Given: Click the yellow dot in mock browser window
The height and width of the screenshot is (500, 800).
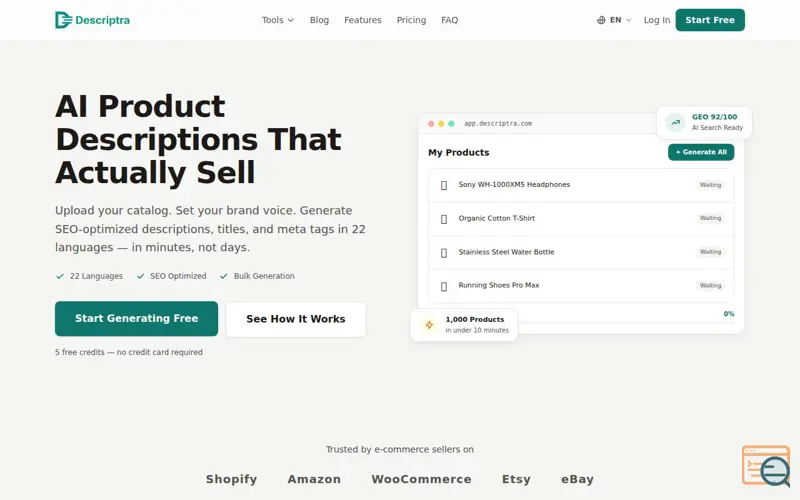Looking at the screenshot, I should pyautogui.click(x=441, y=123).
